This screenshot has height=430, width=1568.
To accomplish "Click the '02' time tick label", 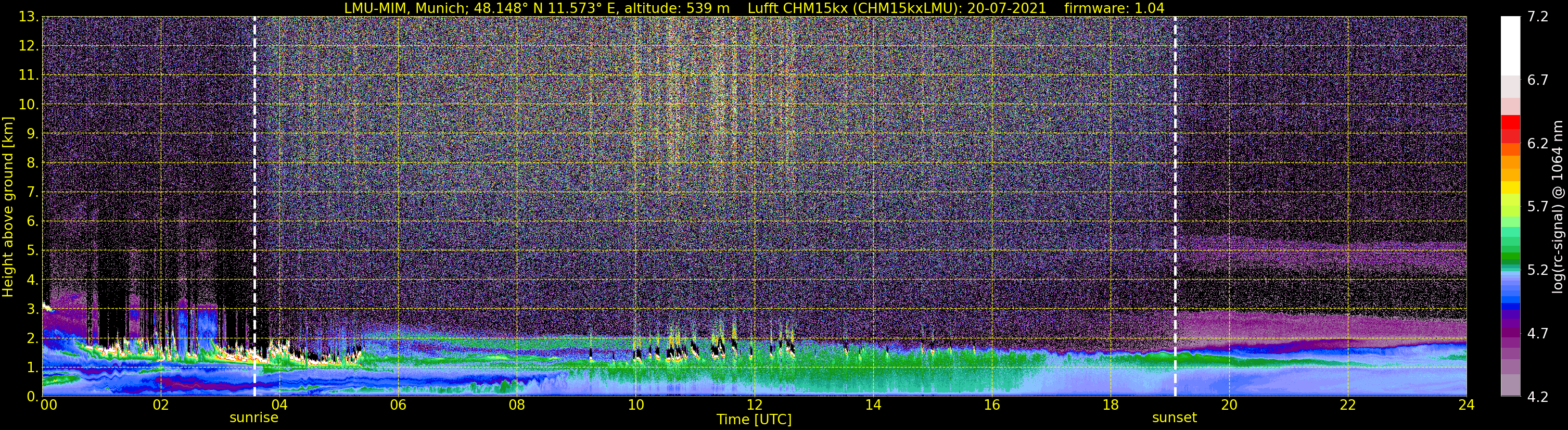I will [x=160, y=405].
